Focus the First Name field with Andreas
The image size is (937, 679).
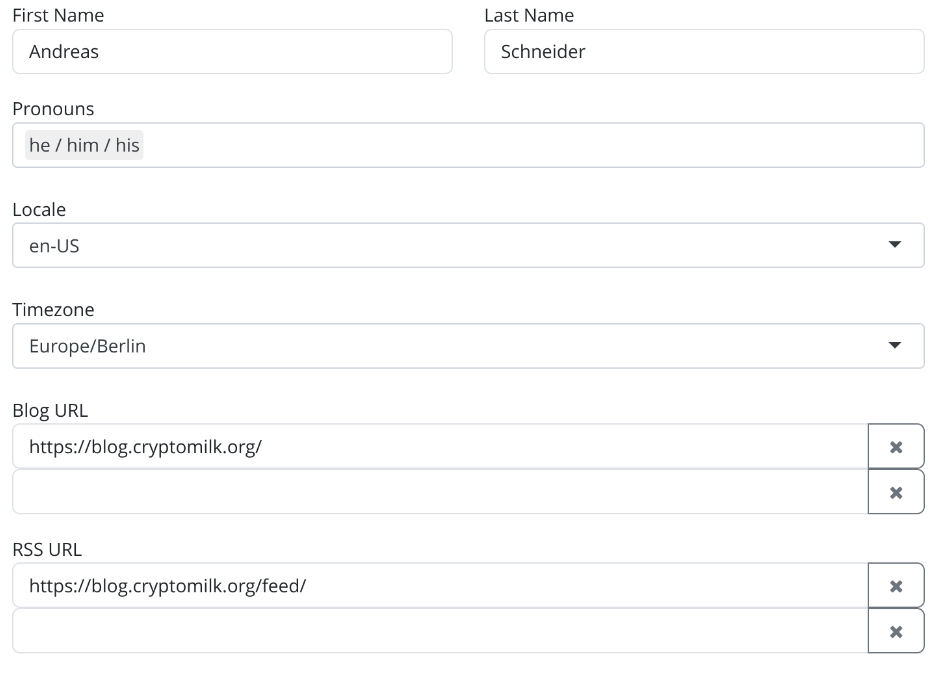click(x=232, y=51)
